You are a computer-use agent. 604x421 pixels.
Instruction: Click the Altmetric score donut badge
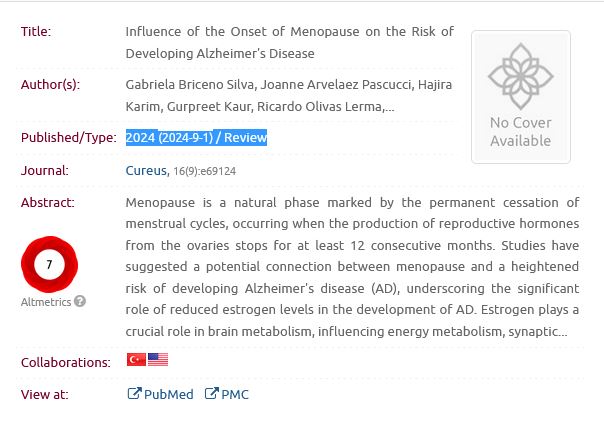[x=49, y=264]
